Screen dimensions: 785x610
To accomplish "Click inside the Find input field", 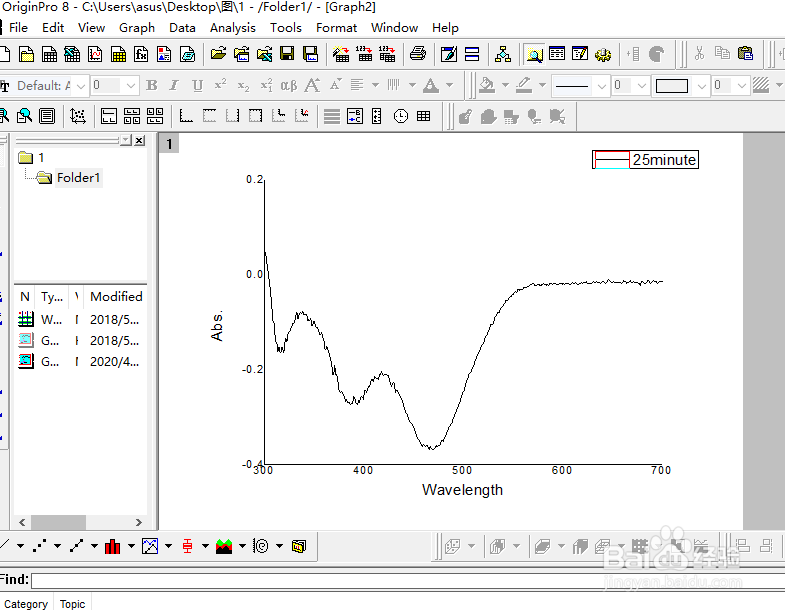I will (x=408, y=580).
